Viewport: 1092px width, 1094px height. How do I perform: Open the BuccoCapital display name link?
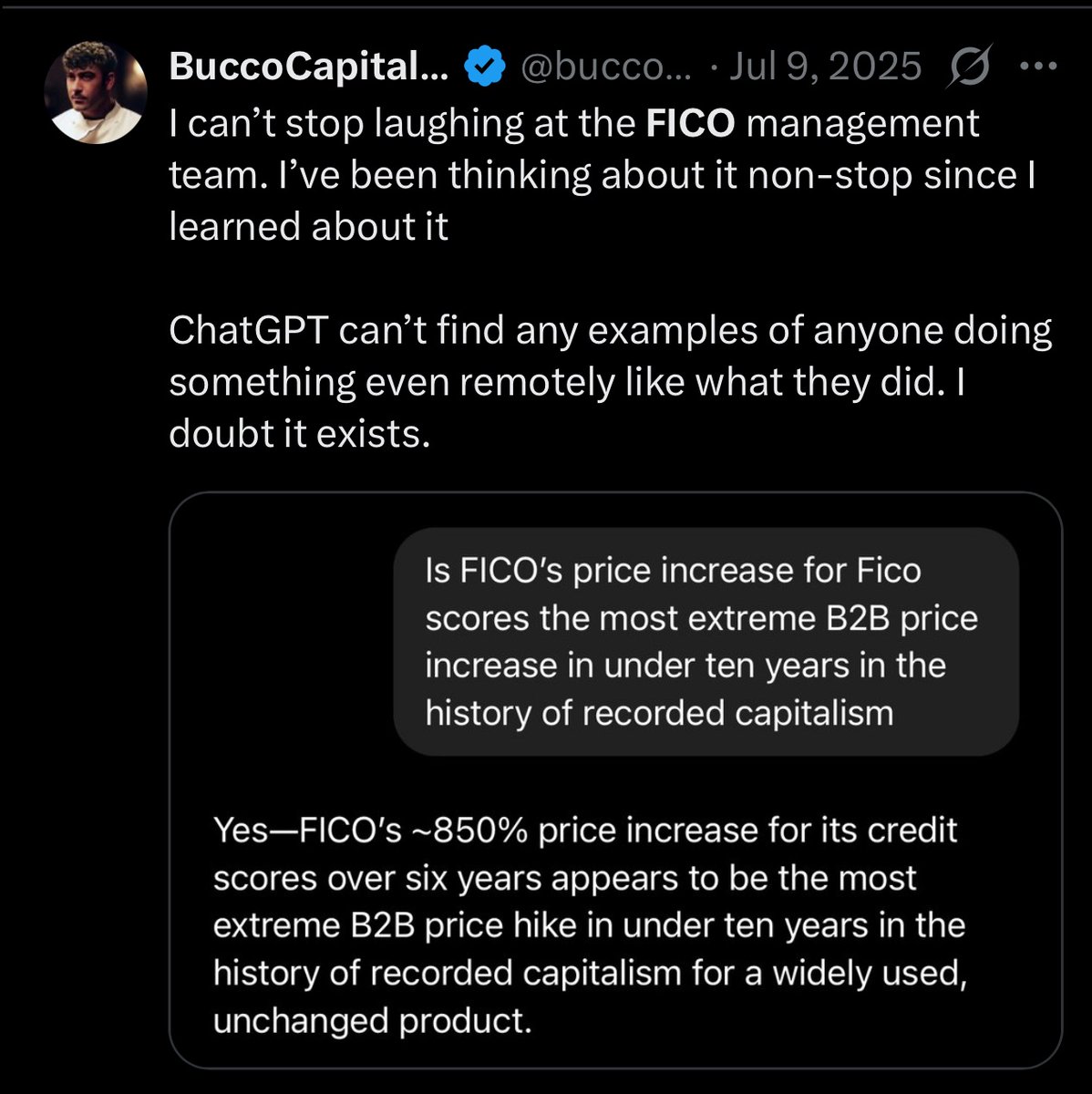308,67
